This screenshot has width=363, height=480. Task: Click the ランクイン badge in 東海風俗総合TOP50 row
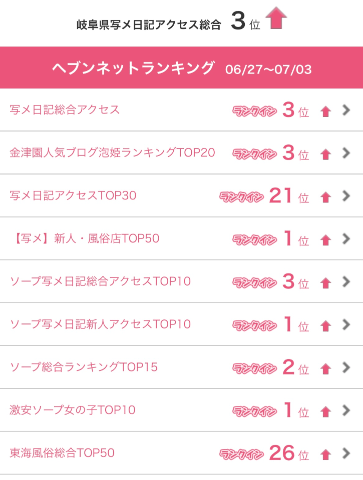[x=242, y=454]
